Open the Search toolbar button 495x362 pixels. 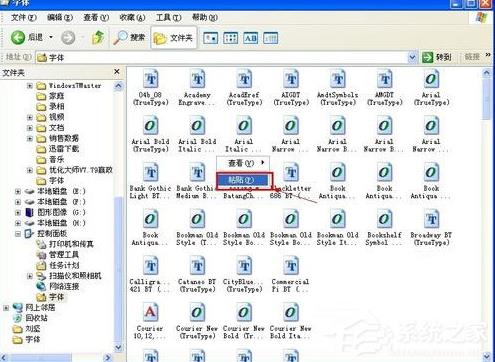pyautogui.click(x=129, y=37)
